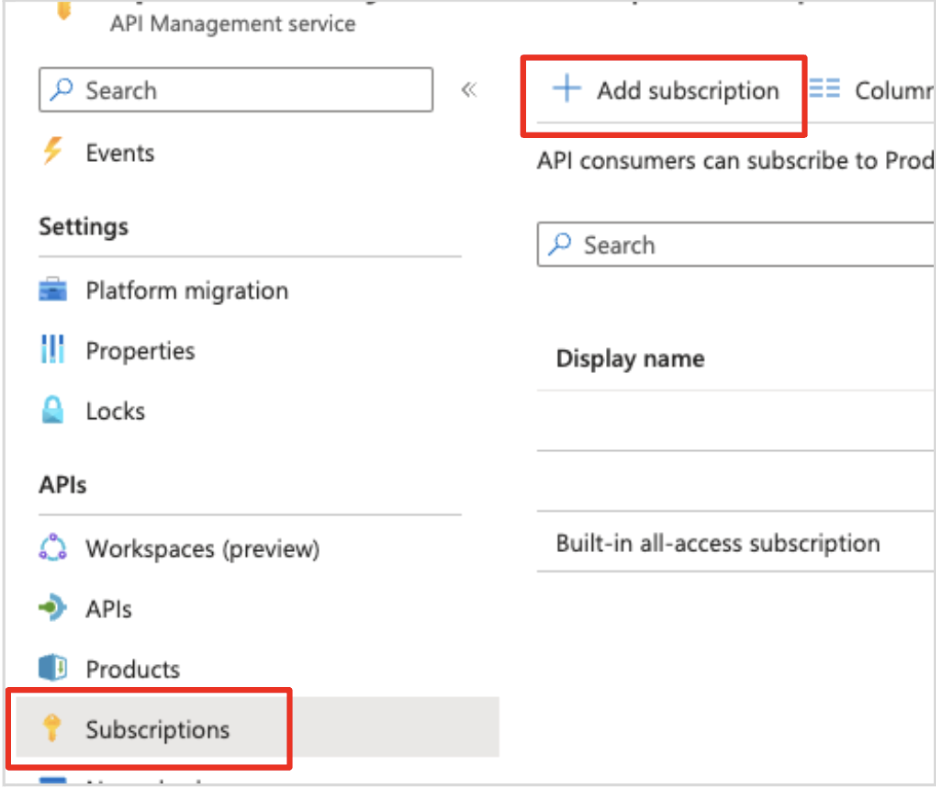Click the plus icon beside Add subscription
Viewport: 936px width, 788px height.
[x=566, y=90]
